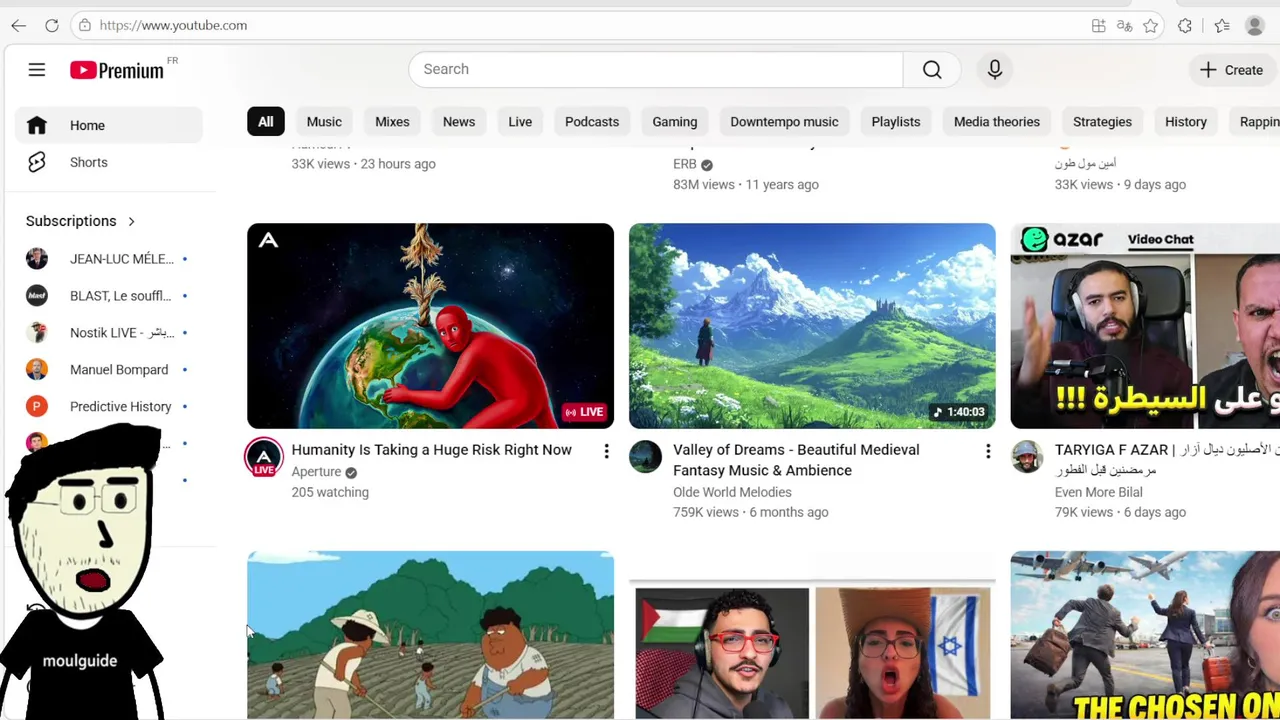Open browser extensions puzzle icon

[1185, 26]
